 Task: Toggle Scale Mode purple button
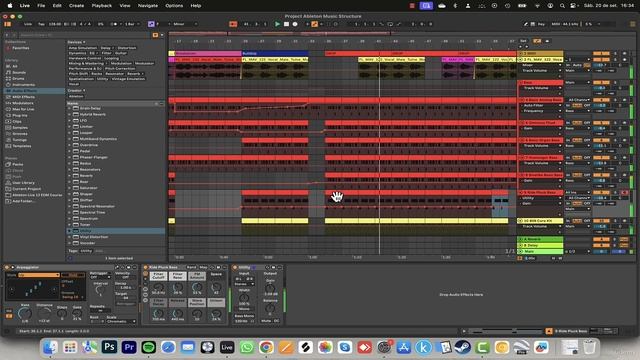151,24
